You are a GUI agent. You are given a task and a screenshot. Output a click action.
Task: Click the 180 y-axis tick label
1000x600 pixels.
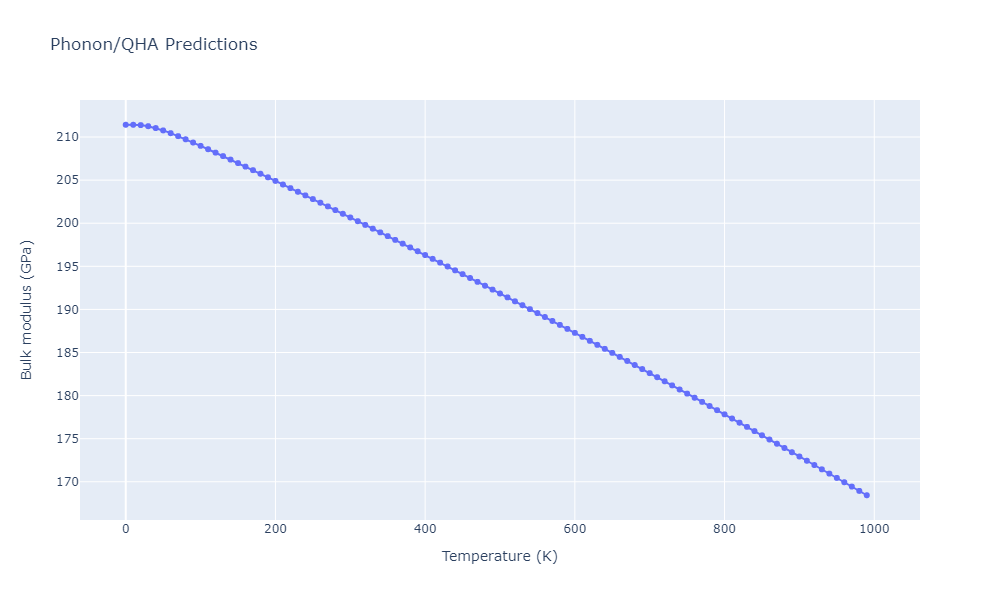click(x=65, y=396)
